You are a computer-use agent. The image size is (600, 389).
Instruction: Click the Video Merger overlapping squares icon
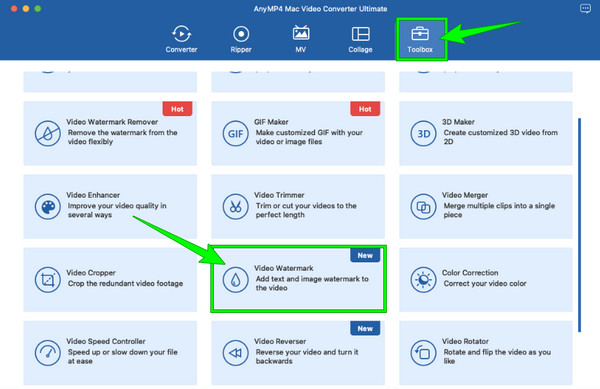tap(423, 207)
